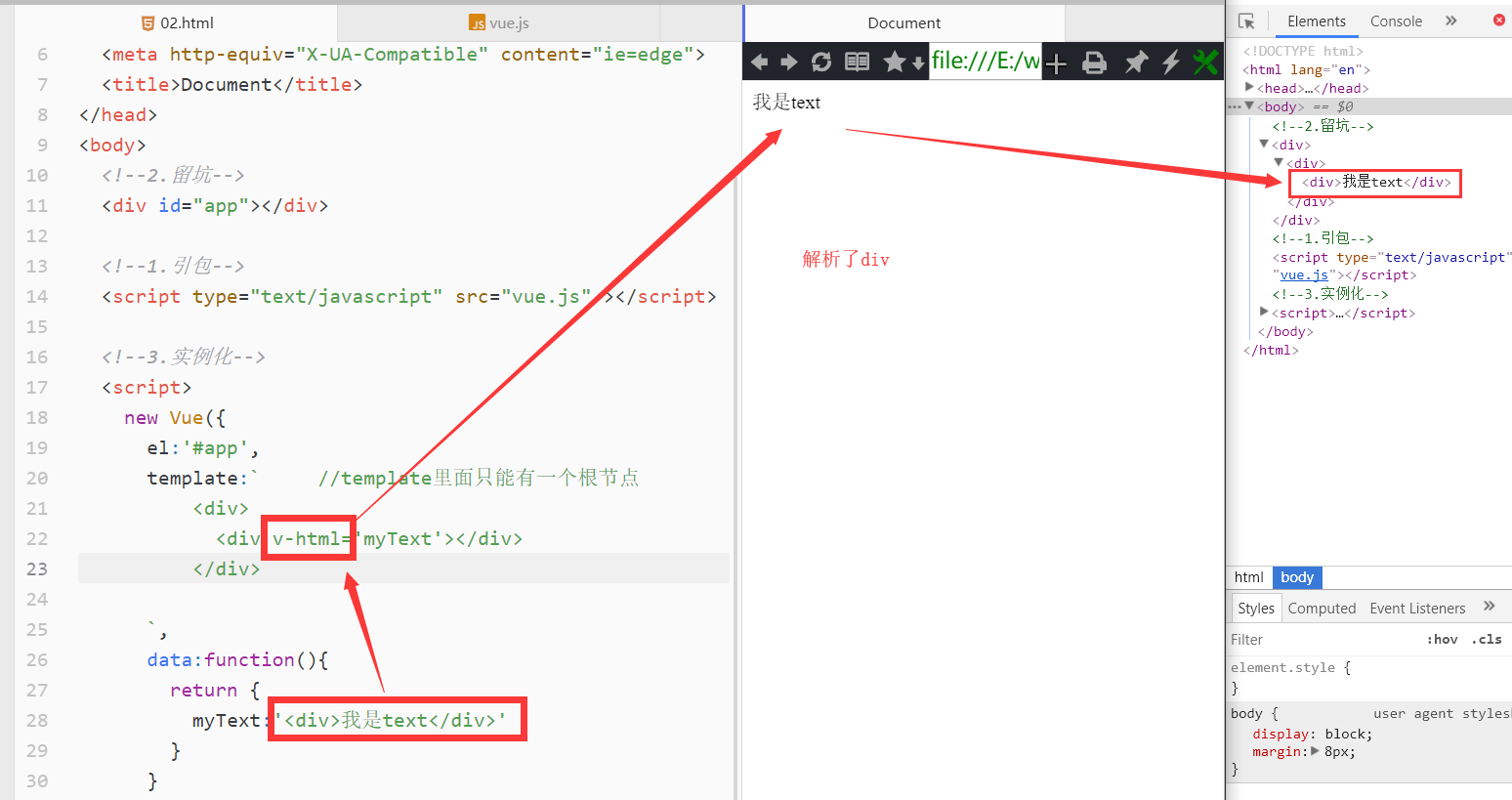
Task: Click 我是text in the preview page
Action: tap(786, 103)
